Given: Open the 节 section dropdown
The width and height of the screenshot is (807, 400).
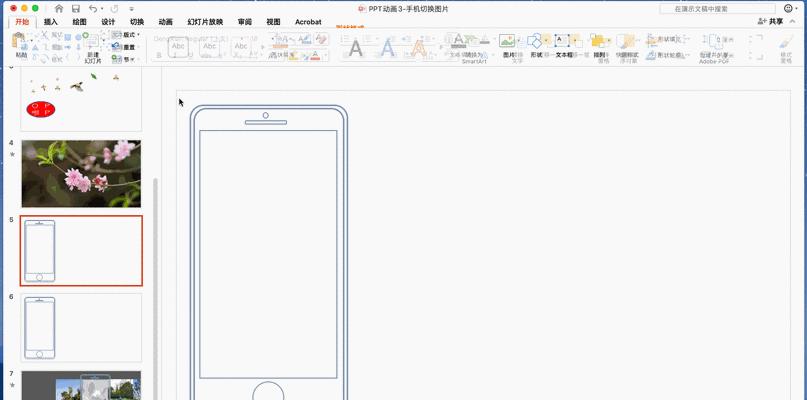Looking at the screenshot, I should pyautogui.click(x=124, y=59).
